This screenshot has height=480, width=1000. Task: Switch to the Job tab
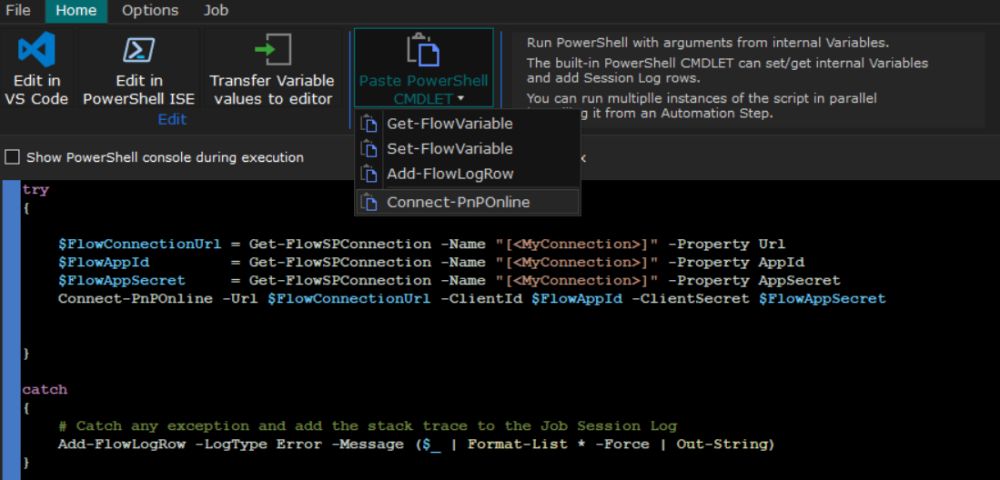pos(216,11)
